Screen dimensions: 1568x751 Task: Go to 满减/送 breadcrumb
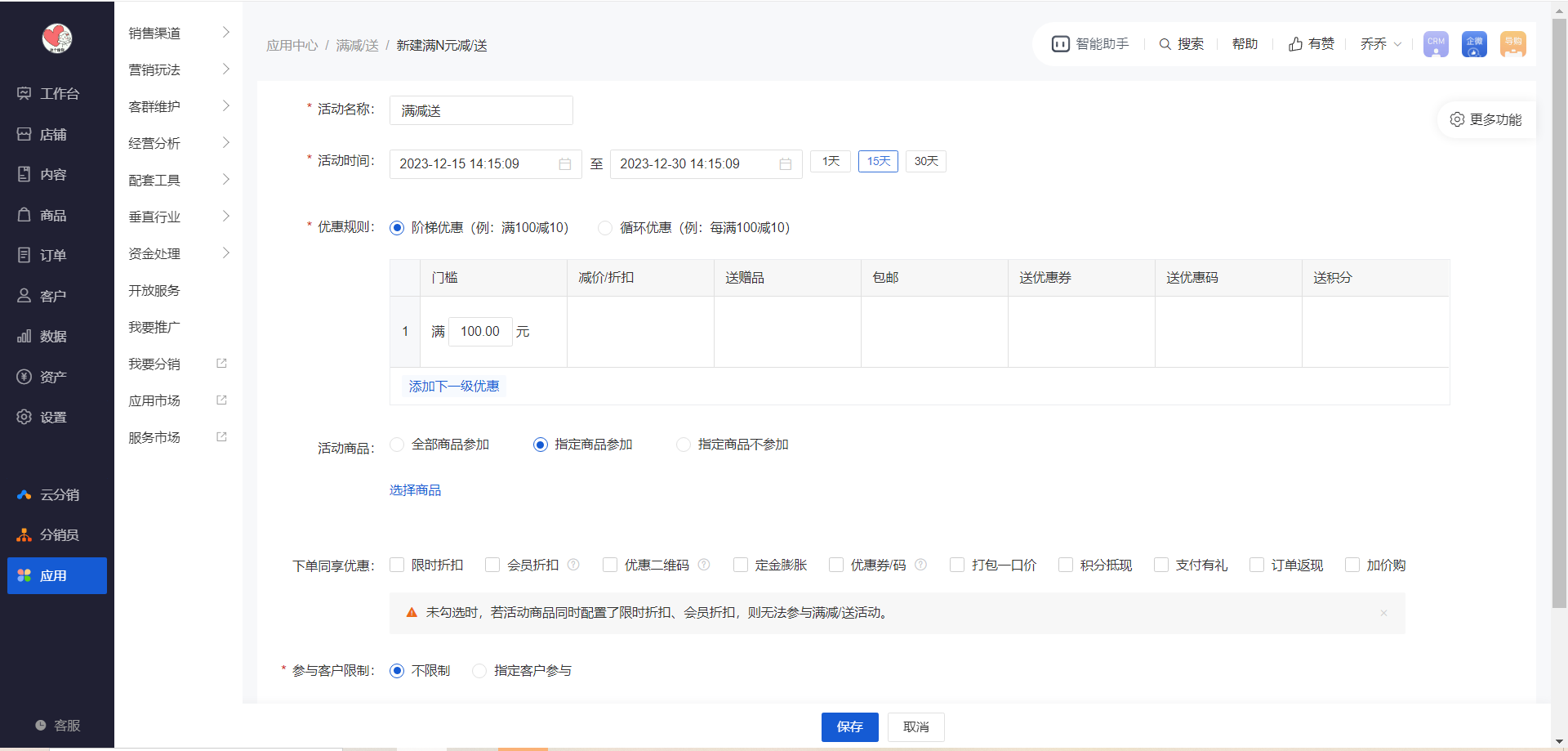358,46
